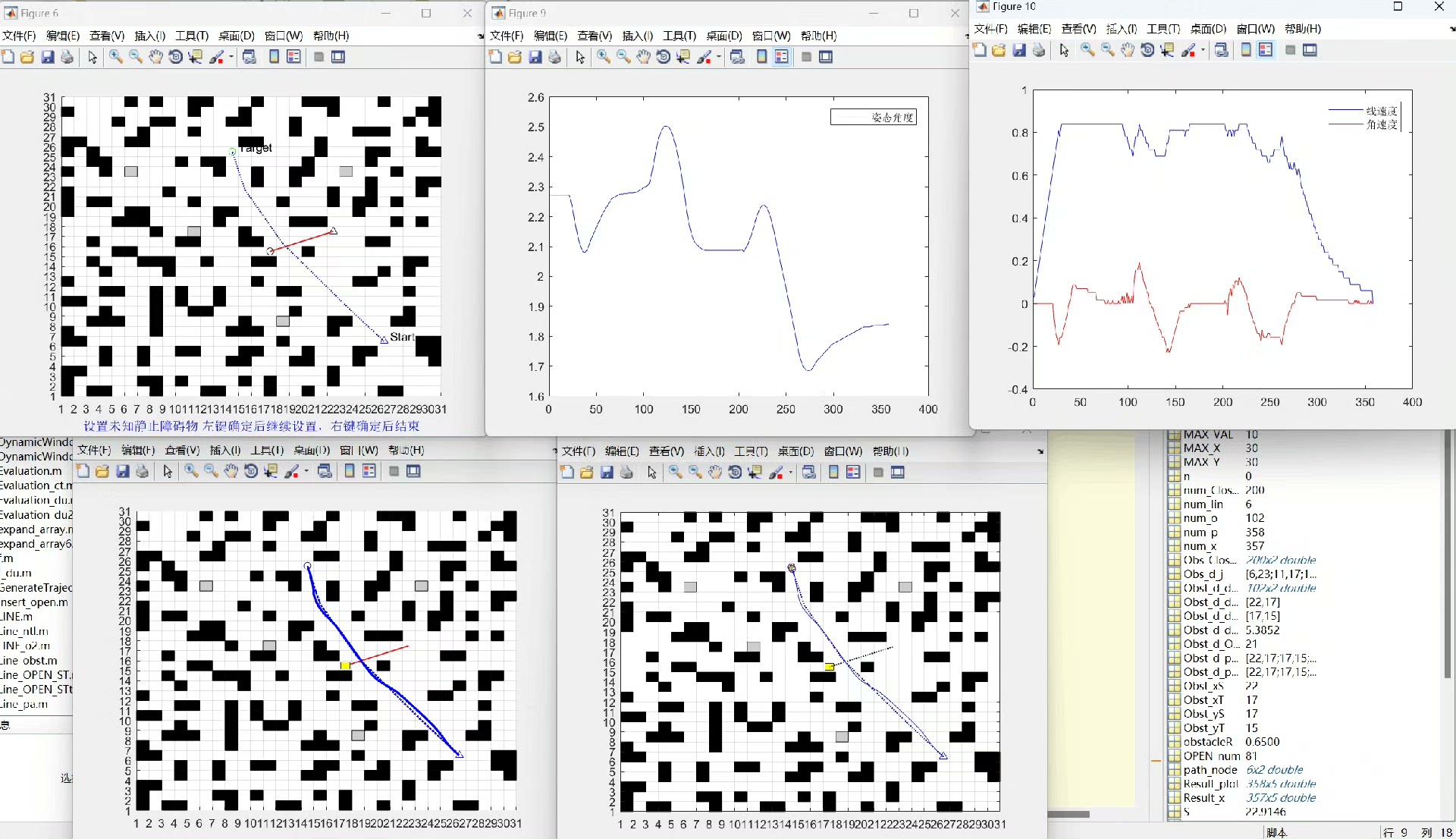Click Zoom Out tool in bottom-right figure
1456x839 pixels.
tap(695, 473)
